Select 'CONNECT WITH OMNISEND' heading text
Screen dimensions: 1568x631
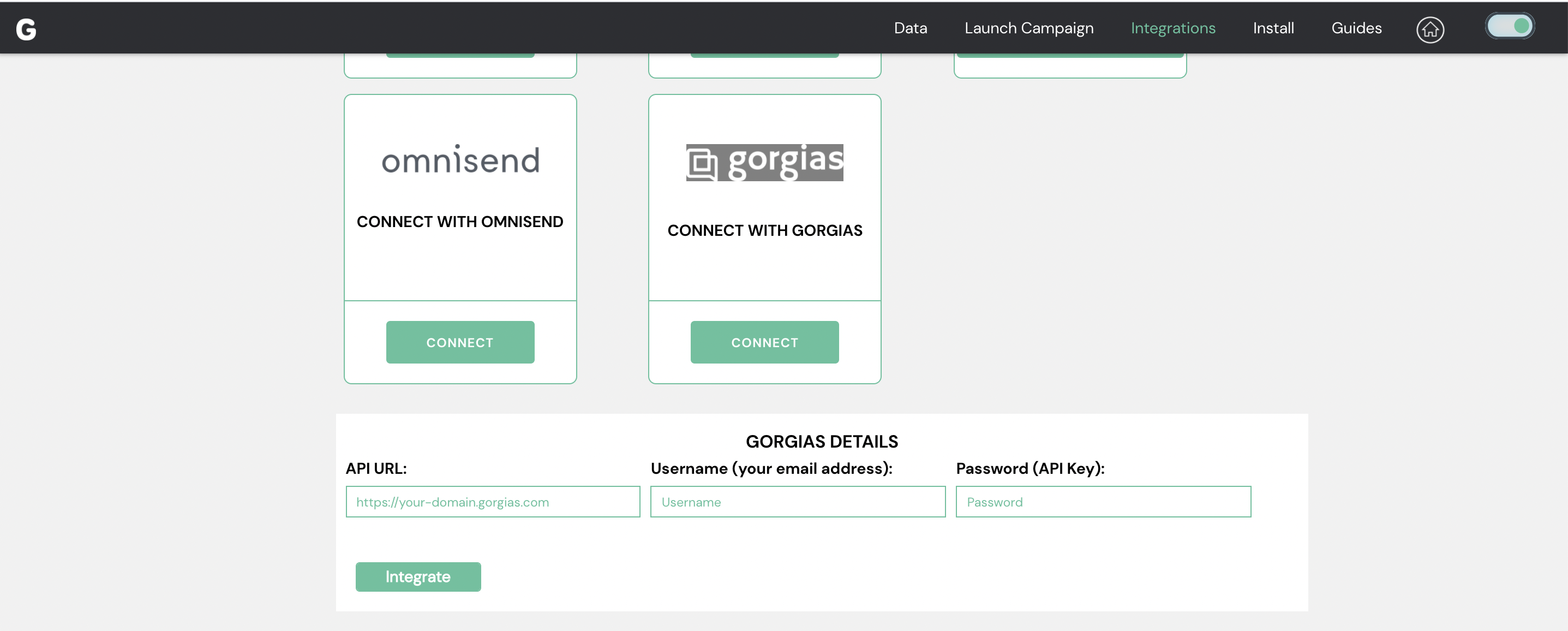point(460,222)
